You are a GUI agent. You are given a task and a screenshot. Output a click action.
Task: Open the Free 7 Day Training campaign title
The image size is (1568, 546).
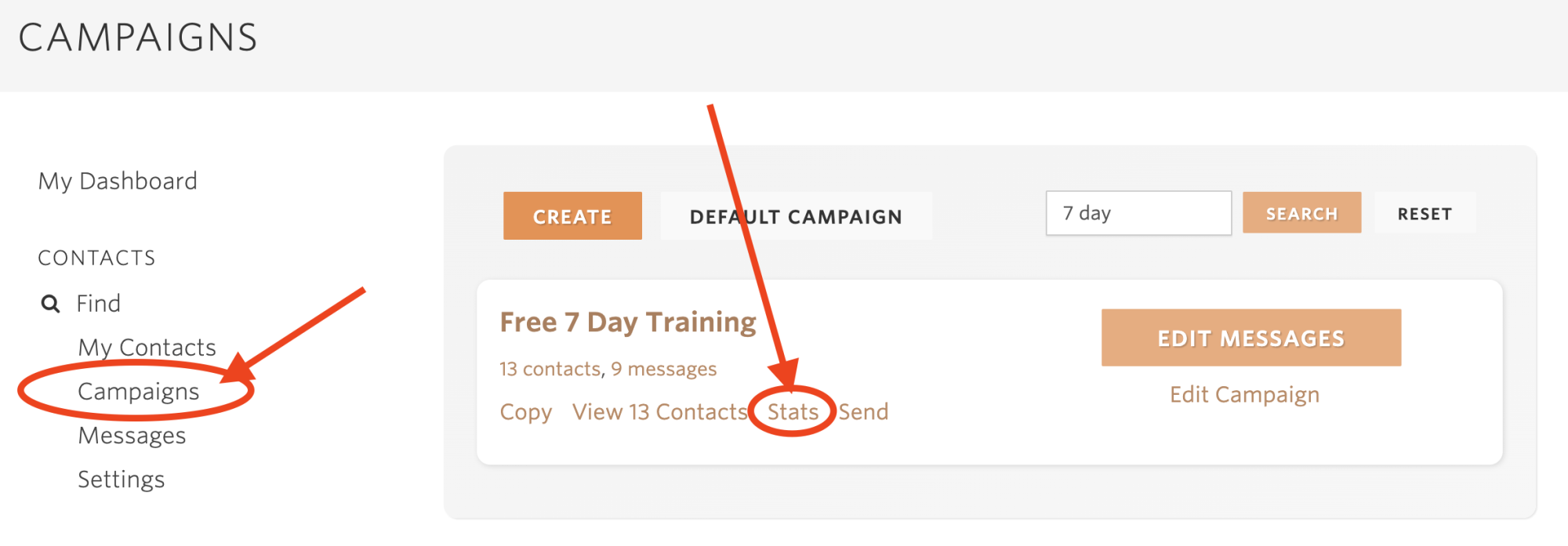[628, 322]
